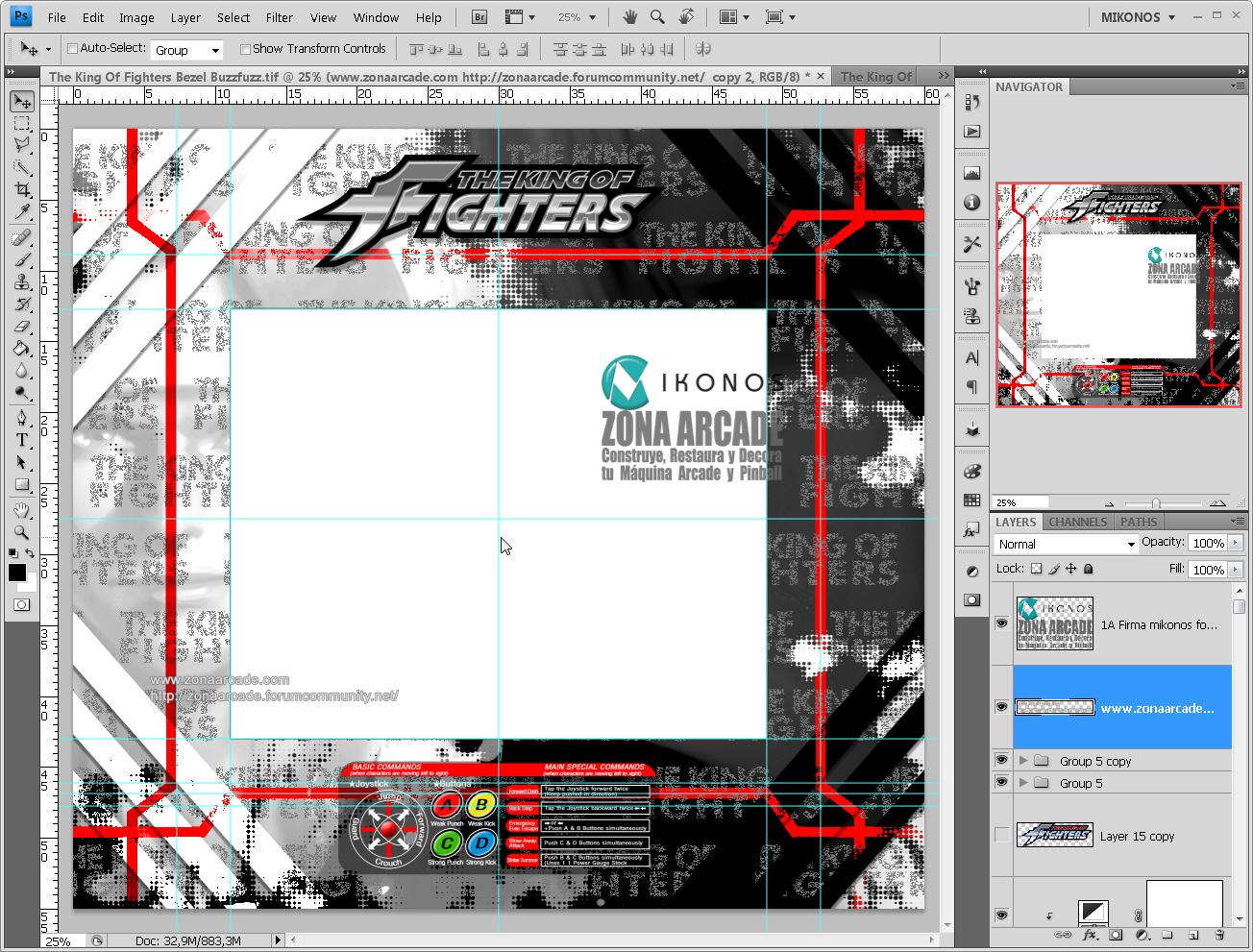1253x952 pixels.
Task: Select the Rectangular Marquee tool
Action: 22,123
